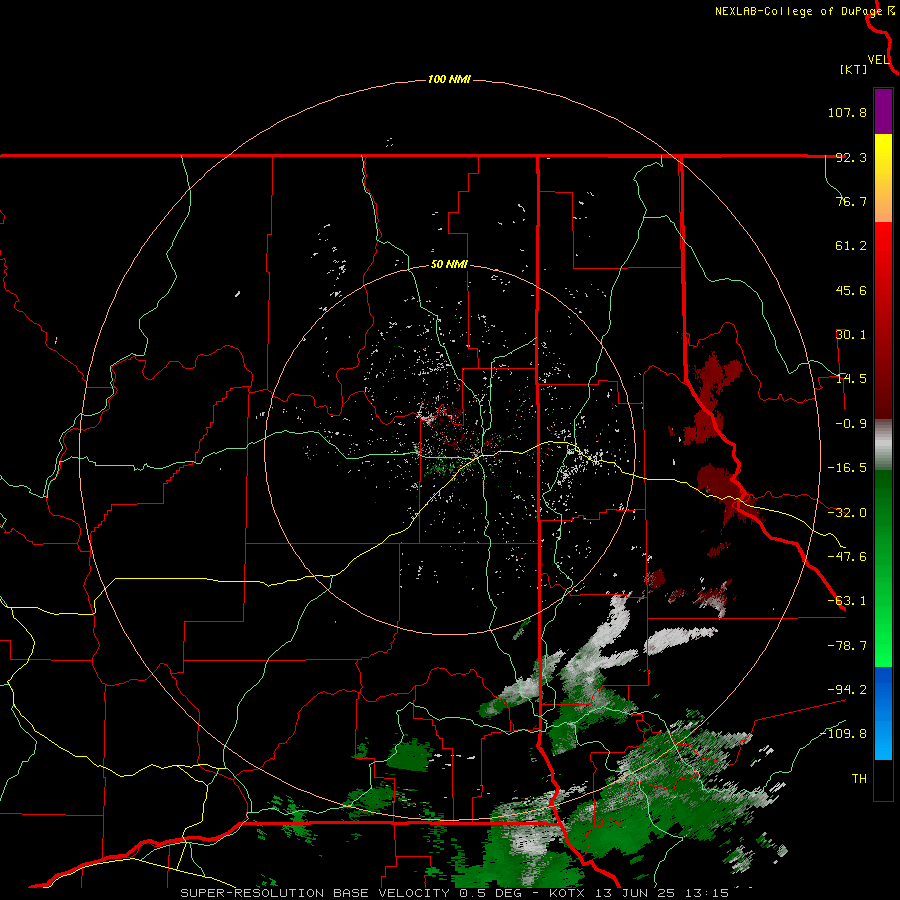The width and height of the screenshot is (900, 900).
Task: Click the -78.7 legend value
Action: point(847,646)
